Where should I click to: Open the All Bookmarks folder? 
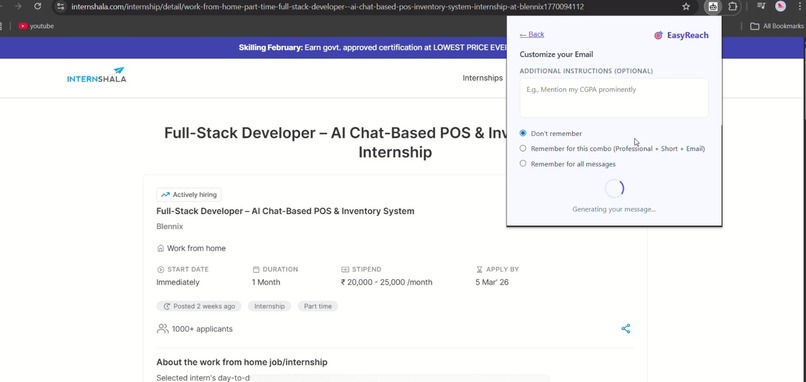pyautogui.click(x=777, y=26)
